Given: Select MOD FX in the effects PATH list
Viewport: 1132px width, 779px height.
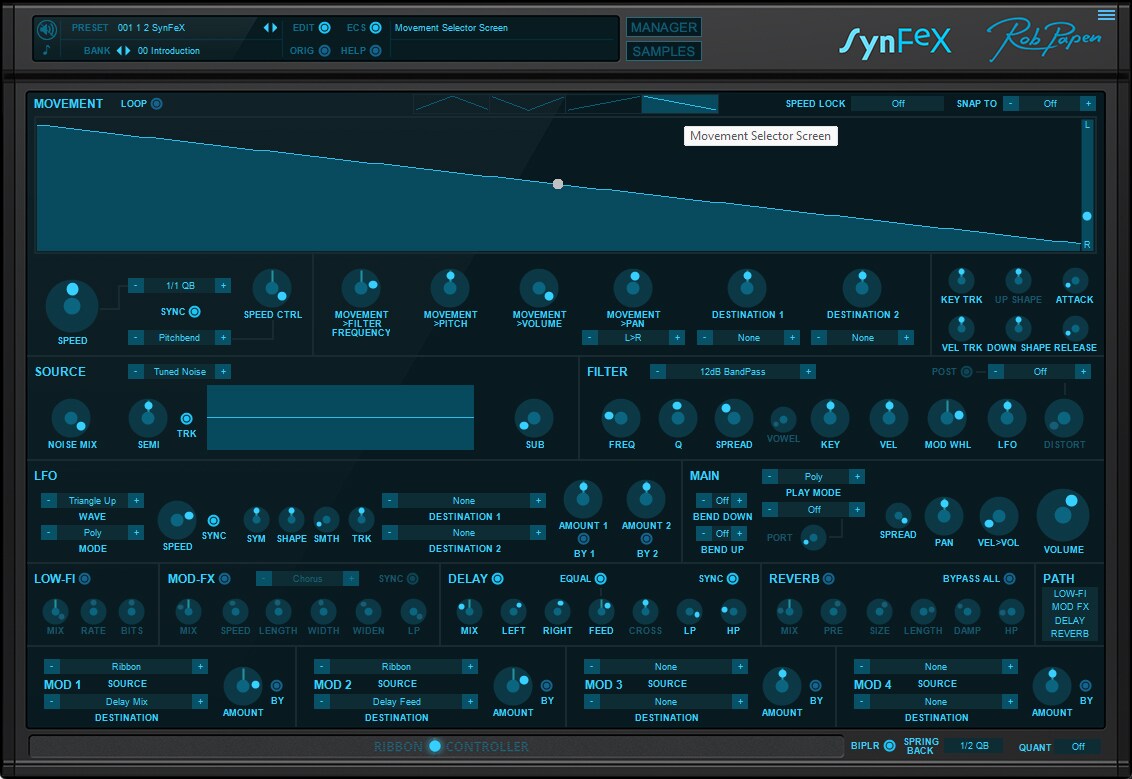Looking at the screenshot, I should (1069, 607).
